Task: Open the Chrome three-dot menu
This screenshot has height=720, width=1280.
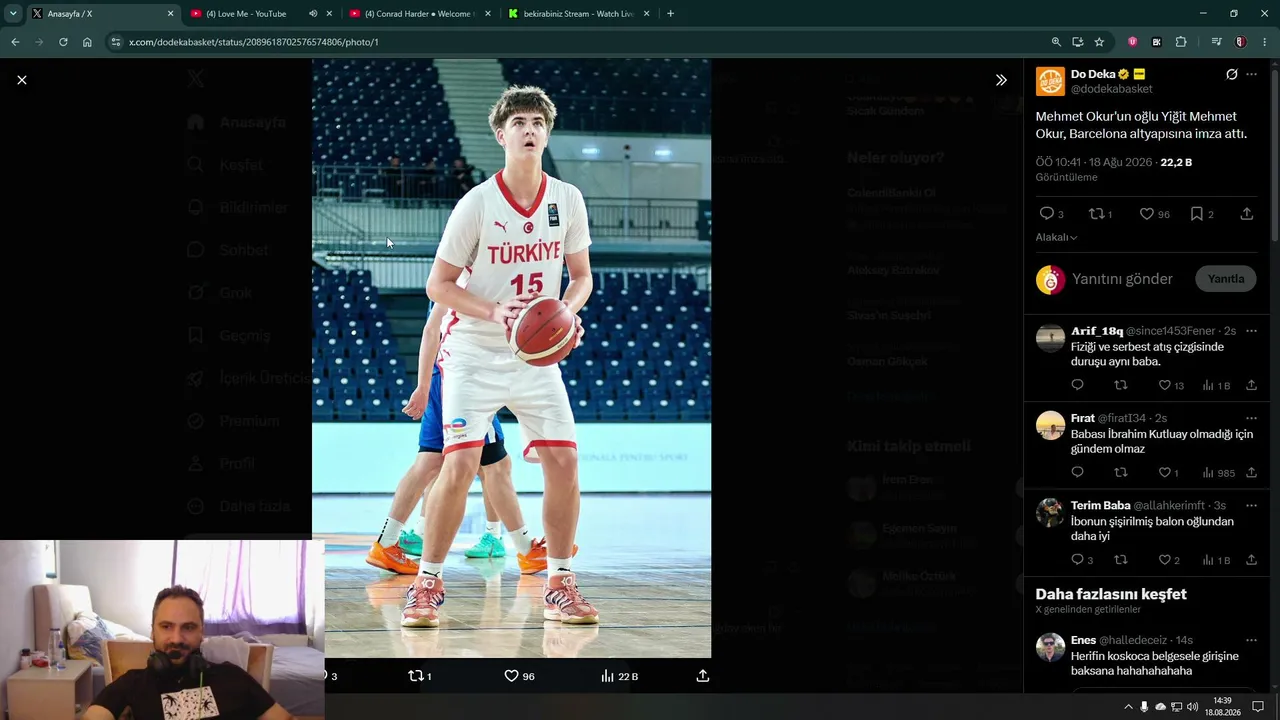Action: pos(1265,42)
